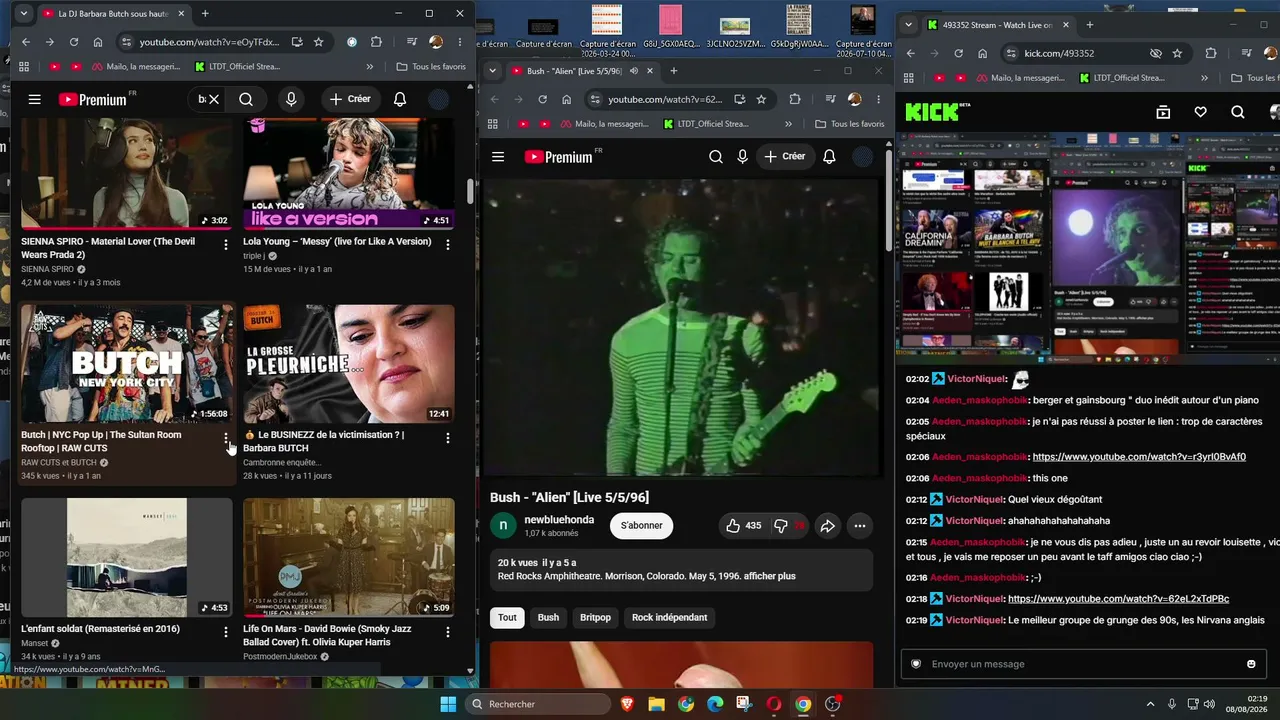Open the newbluehonda channel name
Viewport: 1280px width, 720px height.
(559, 520)
